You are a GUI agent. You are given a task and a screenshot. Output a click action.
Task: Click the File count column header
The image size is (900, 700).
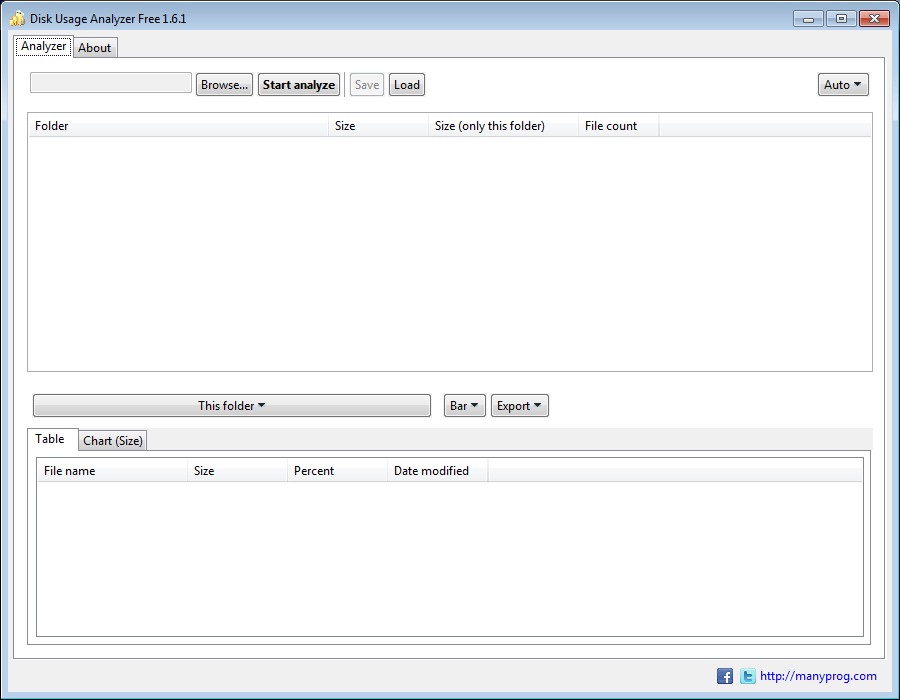pyautogui.click(x=611, y=125)
